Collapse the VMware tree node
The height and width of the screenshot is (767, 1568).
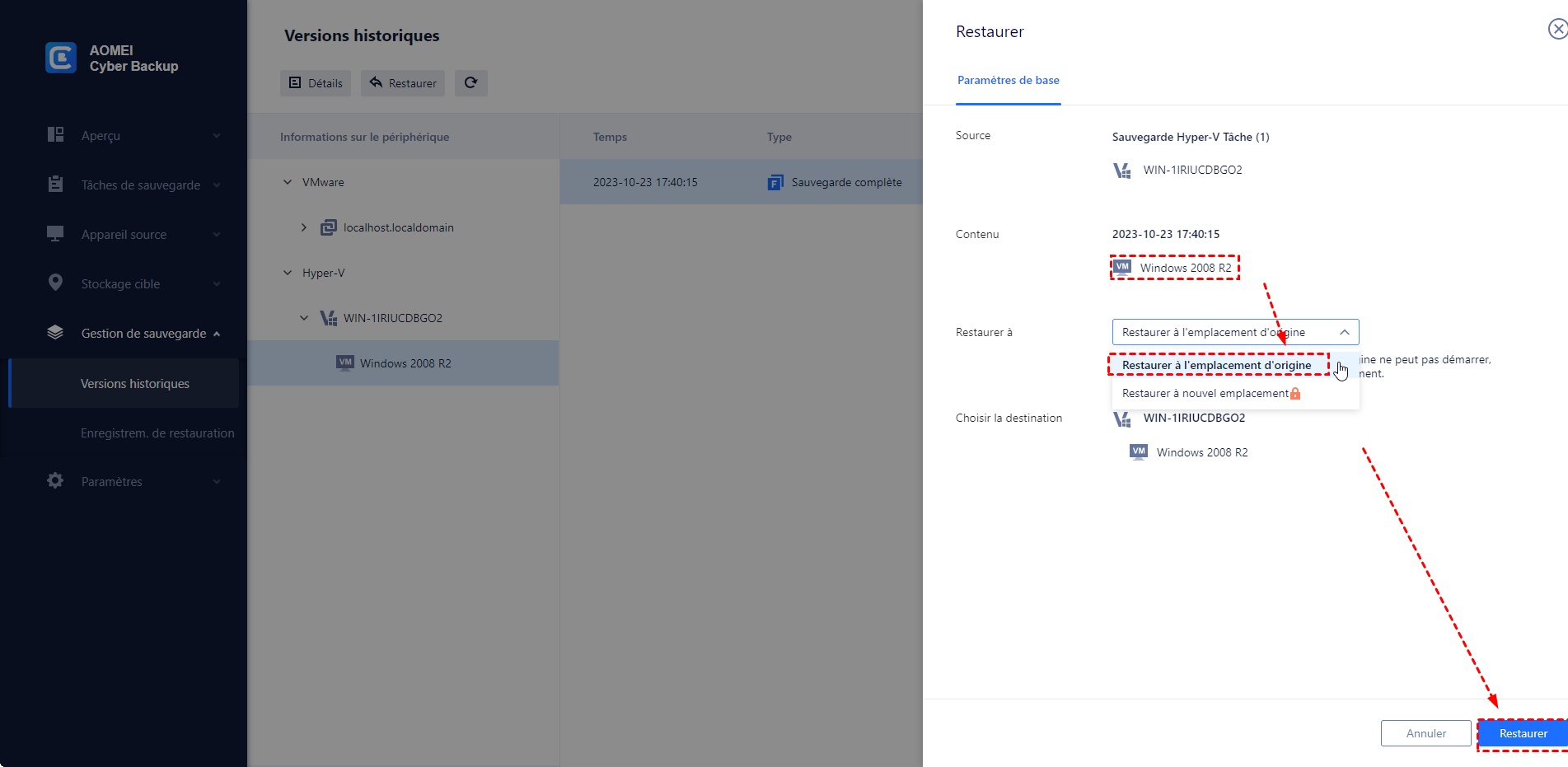pos(288,182)
